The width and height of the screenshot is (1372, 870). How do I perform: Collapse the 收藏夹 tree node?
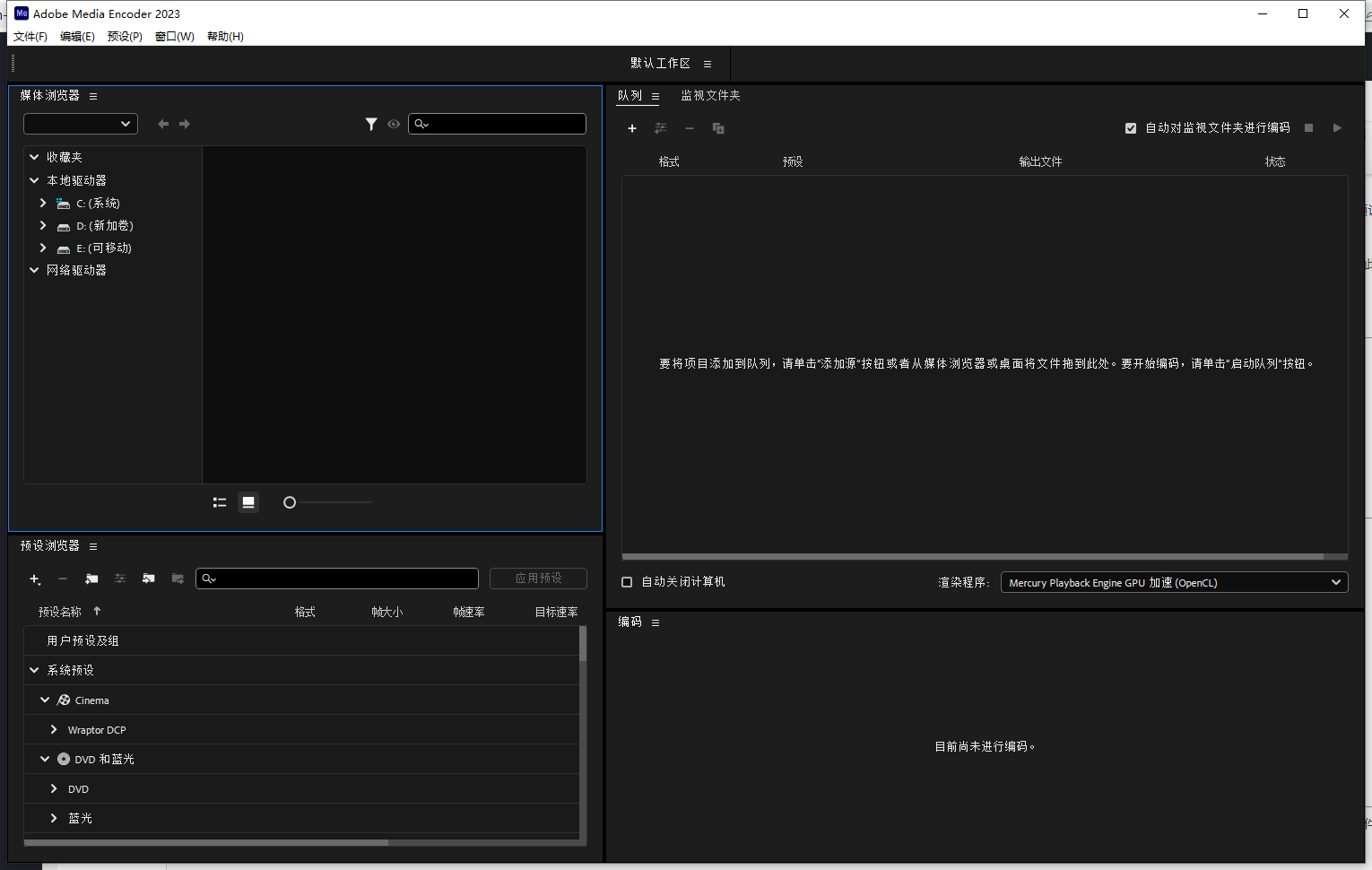34,157
